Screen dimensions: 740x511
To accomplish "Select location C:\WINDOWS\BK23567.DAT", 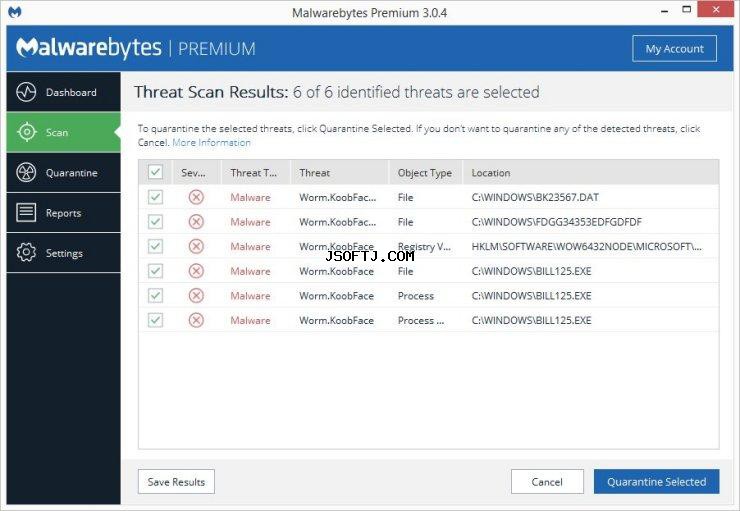I will coord(535,197).
